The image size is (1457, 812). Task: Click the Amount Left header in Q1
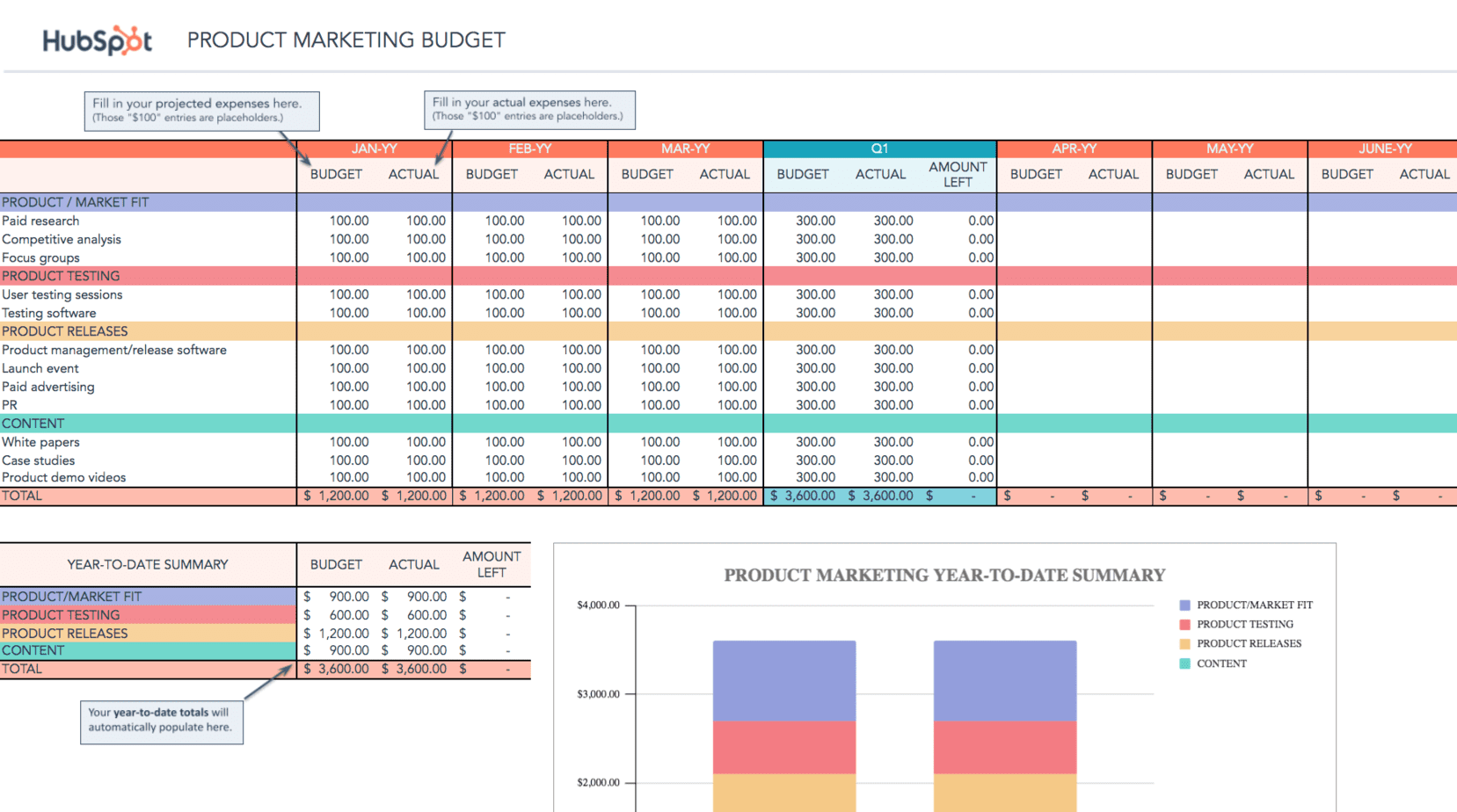[x=958, y=174]
